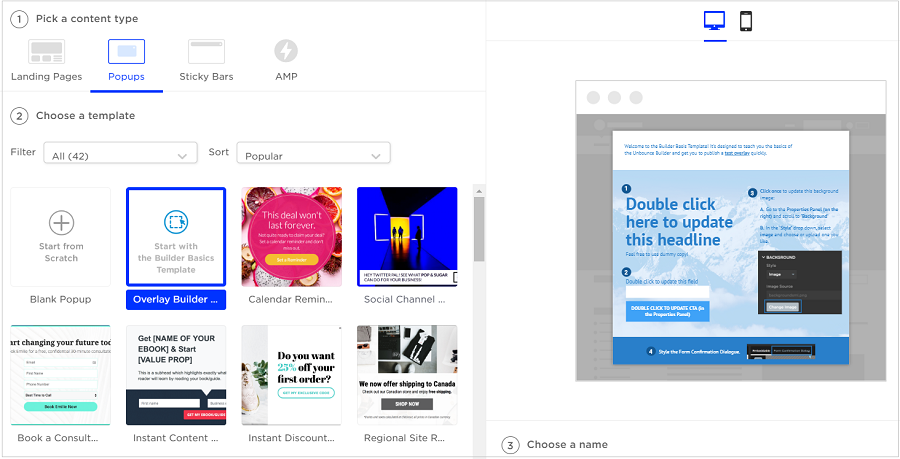This screenshot has width=900, height=459.
Task: Choose the AMP lightning bolt icon
Action: (286, 51)
